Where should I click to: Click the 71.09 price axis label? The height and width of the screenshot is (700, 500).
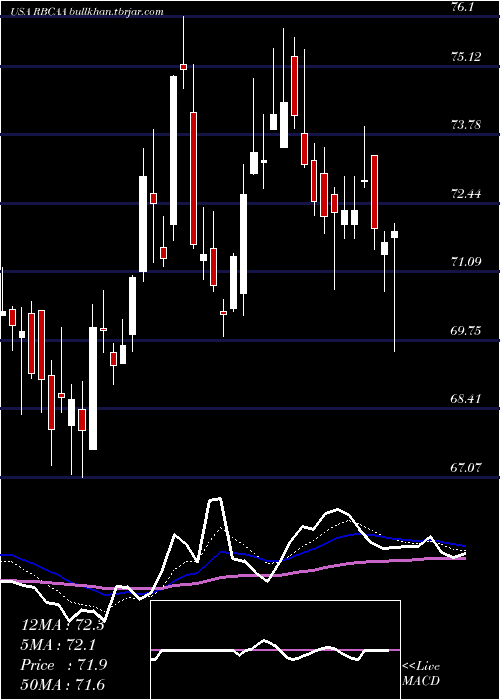466,262
